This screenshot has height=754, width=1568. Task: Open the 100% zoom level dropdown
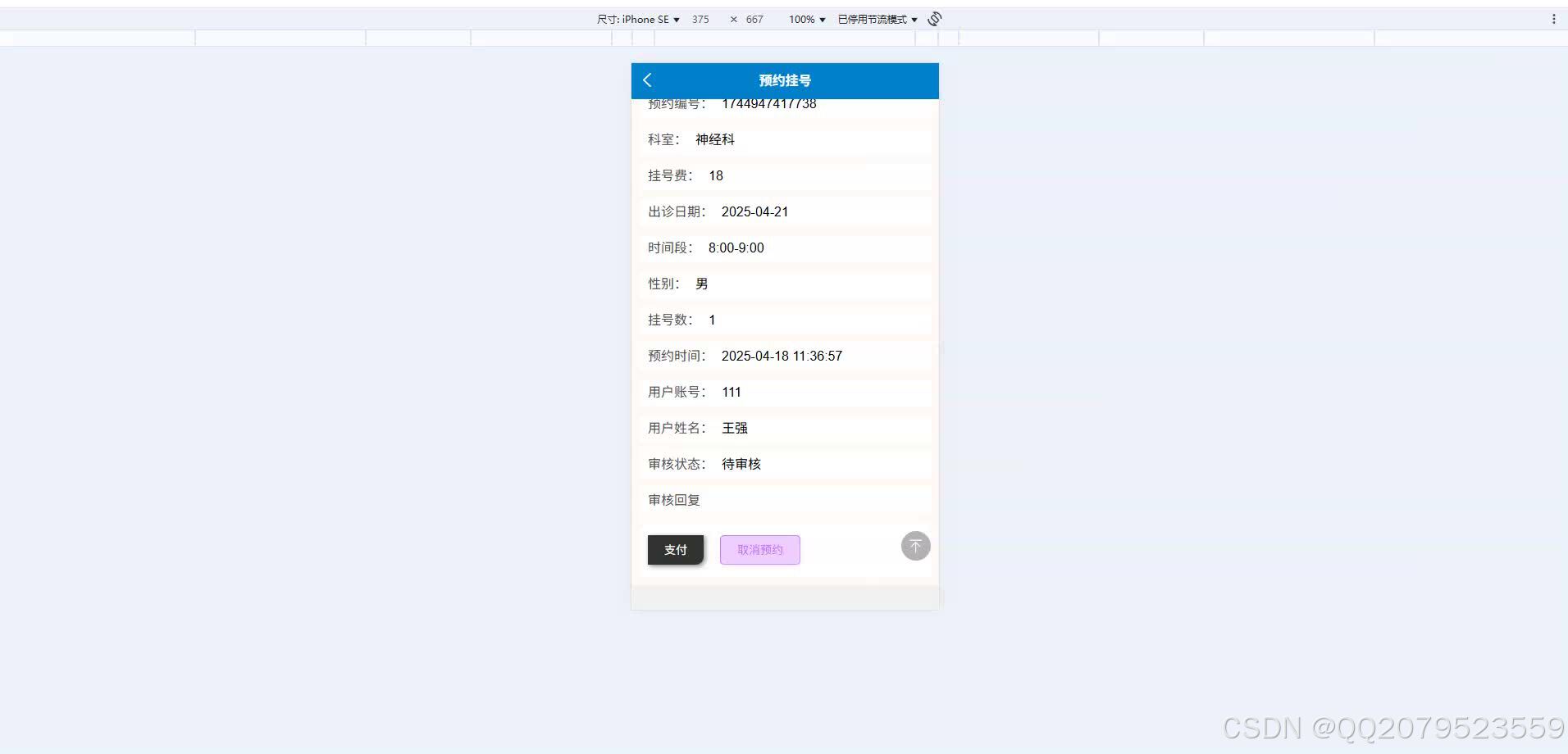tap(807, 19)
